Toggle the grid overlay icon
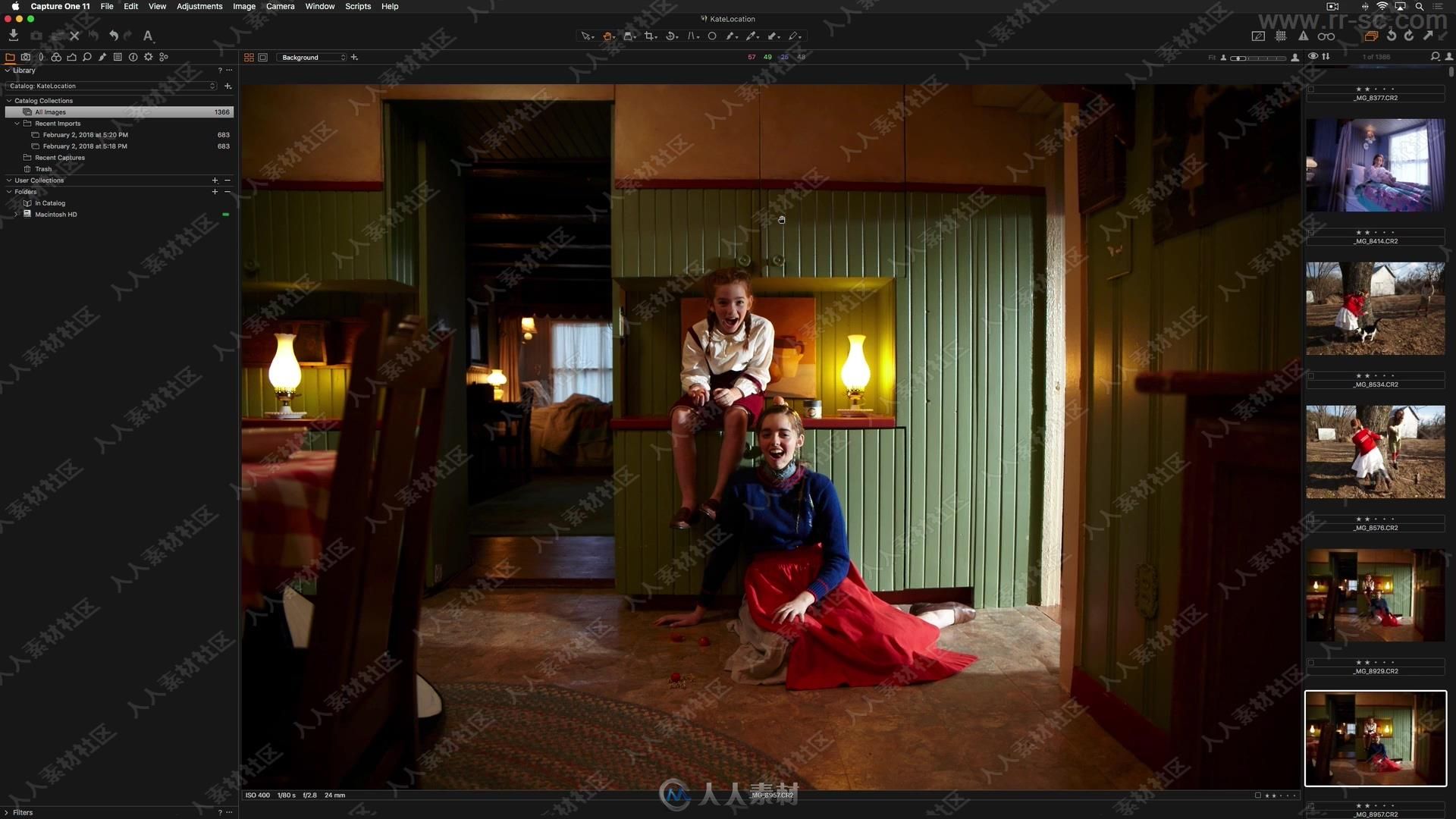Image resolution: width=1456 pixels, height=819 pixels. click(1281, 36)
